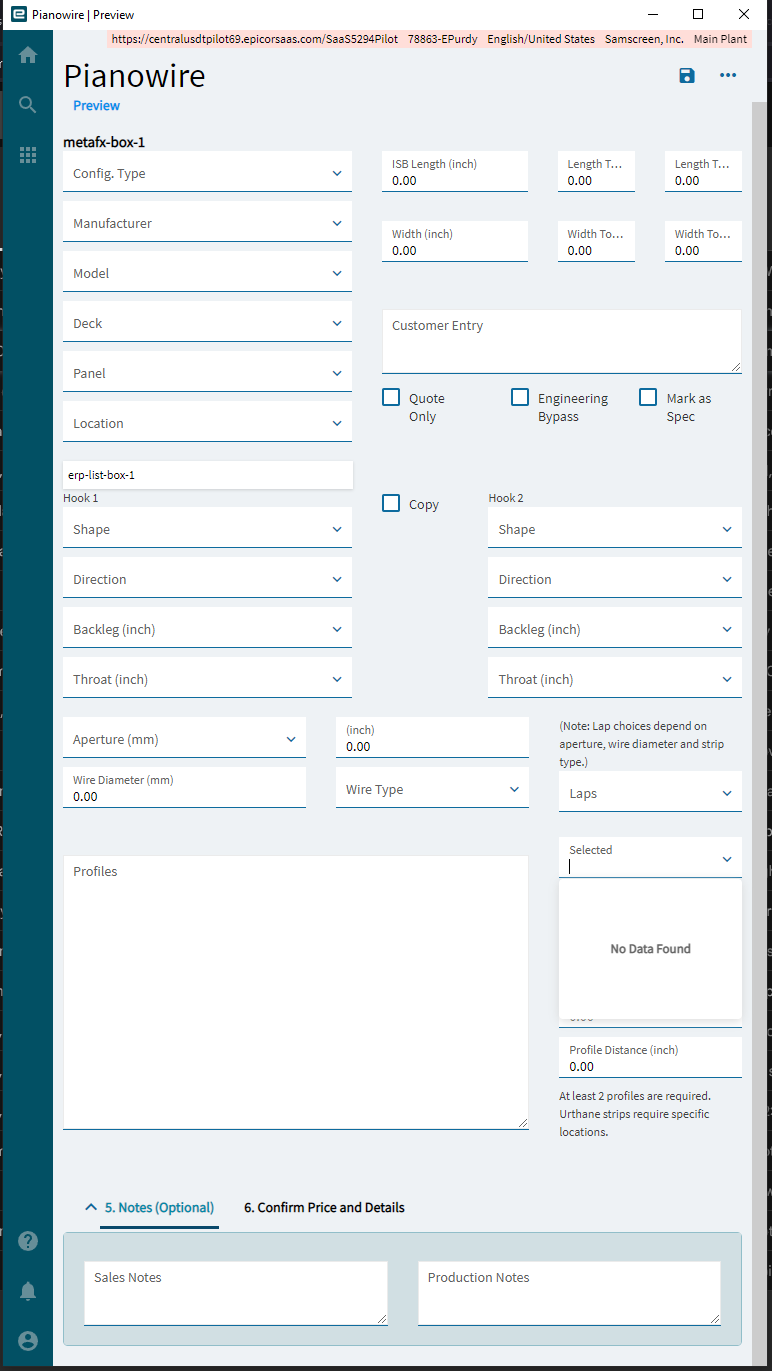Enable the Engineering Bypass checkbox
Viewport: 772px width, 1371px height.
tap(520, 397)
